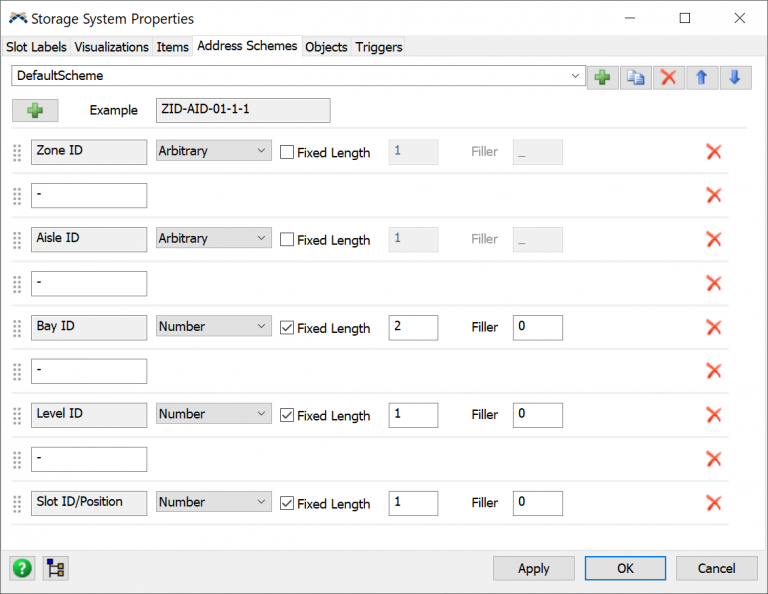768x594 pixels.
Task: Toggle Fixed Length for Level ID
Action: (x=287, y=416)
